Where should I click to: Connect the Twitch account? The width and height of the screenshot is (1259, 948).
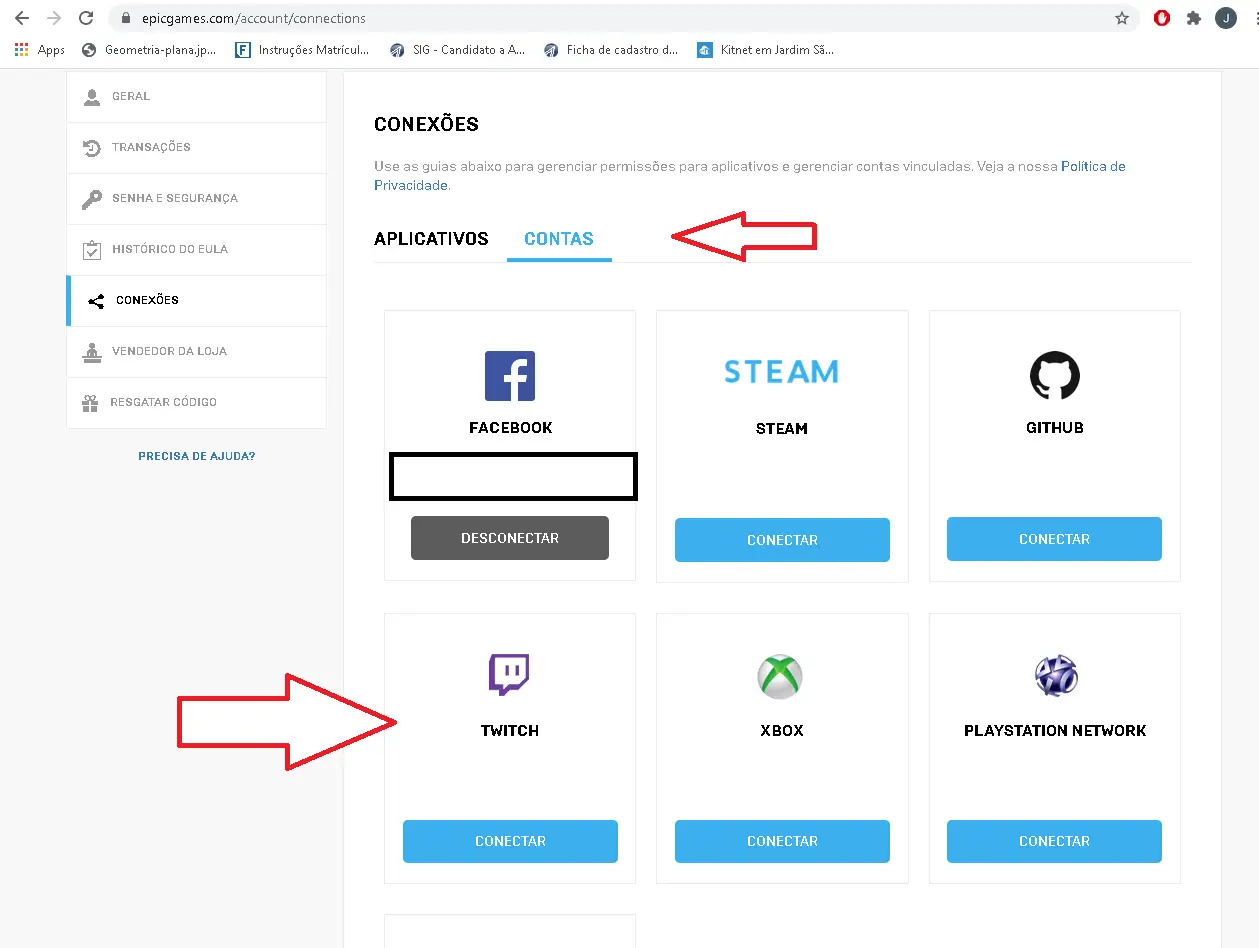510,841
